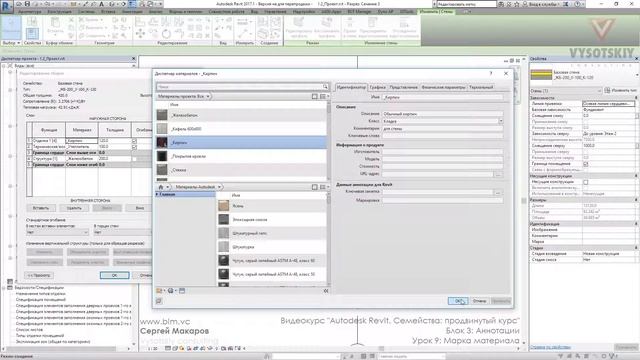
Task: Toggle wrap checkbox for layer row 1
Action: pos(134,141)
